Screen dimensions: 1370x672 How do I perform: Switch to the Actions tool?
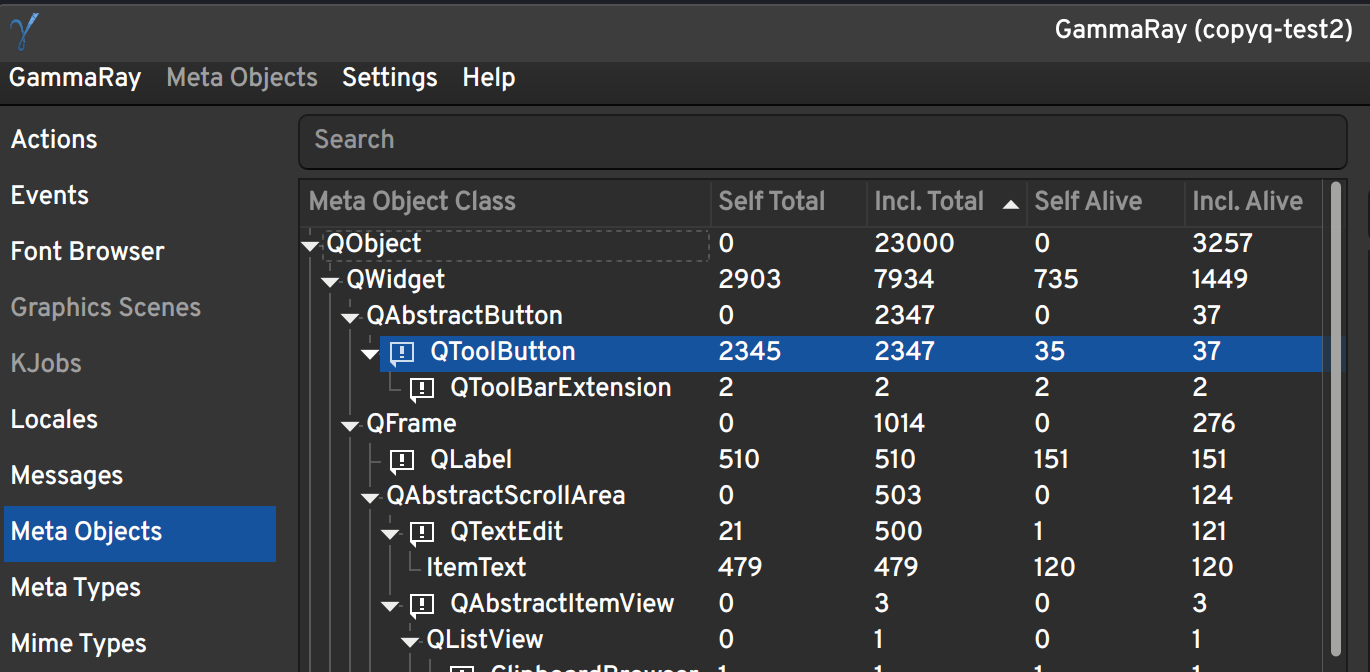140,139
